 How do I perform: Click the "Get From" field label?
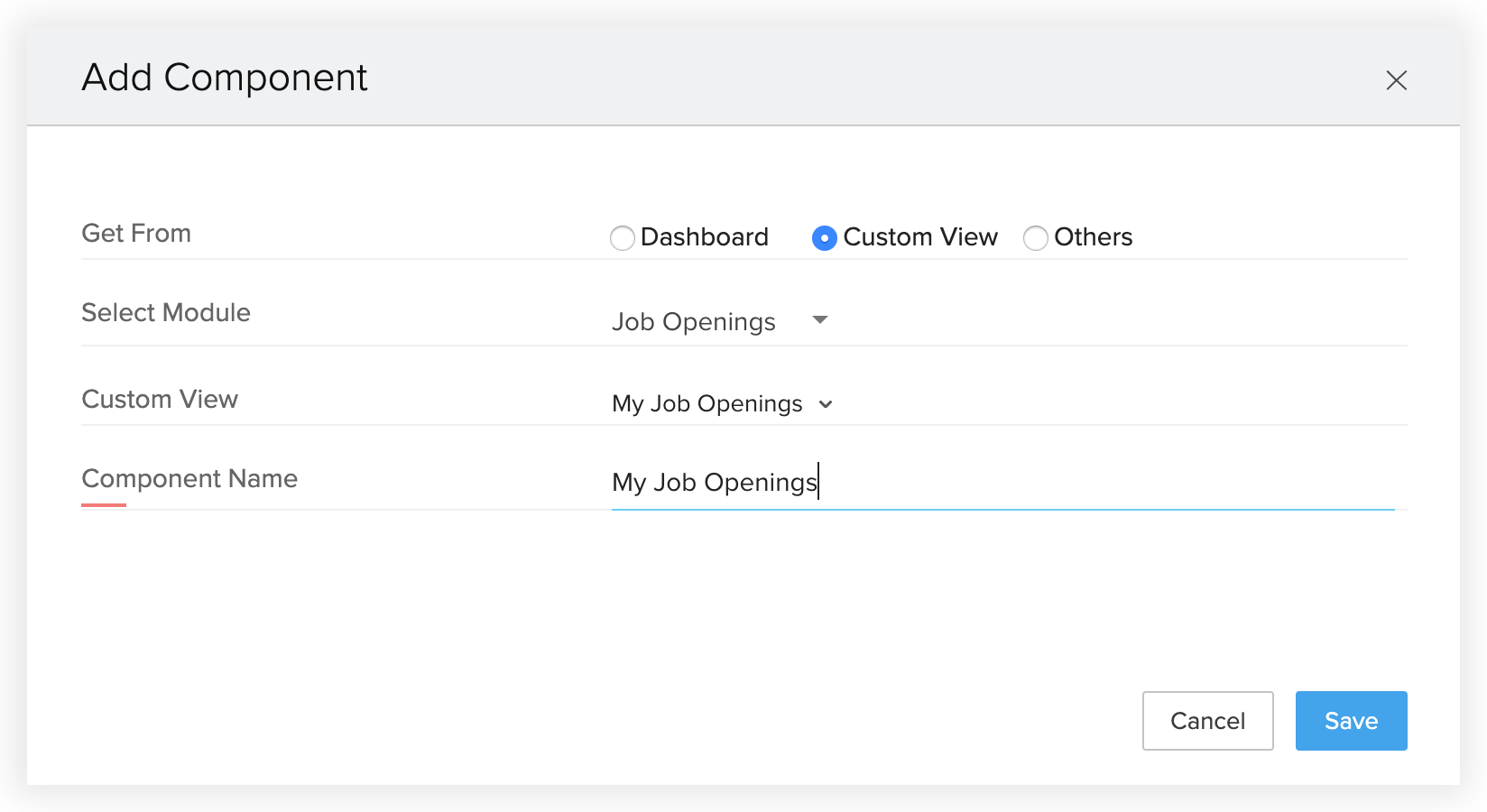[x=136, y=234]
